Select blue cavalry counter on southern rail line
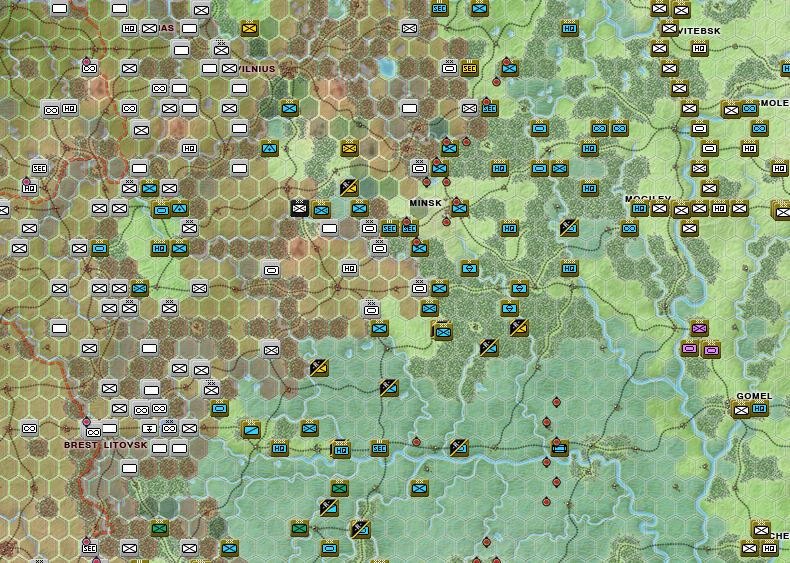 point(458,448)
